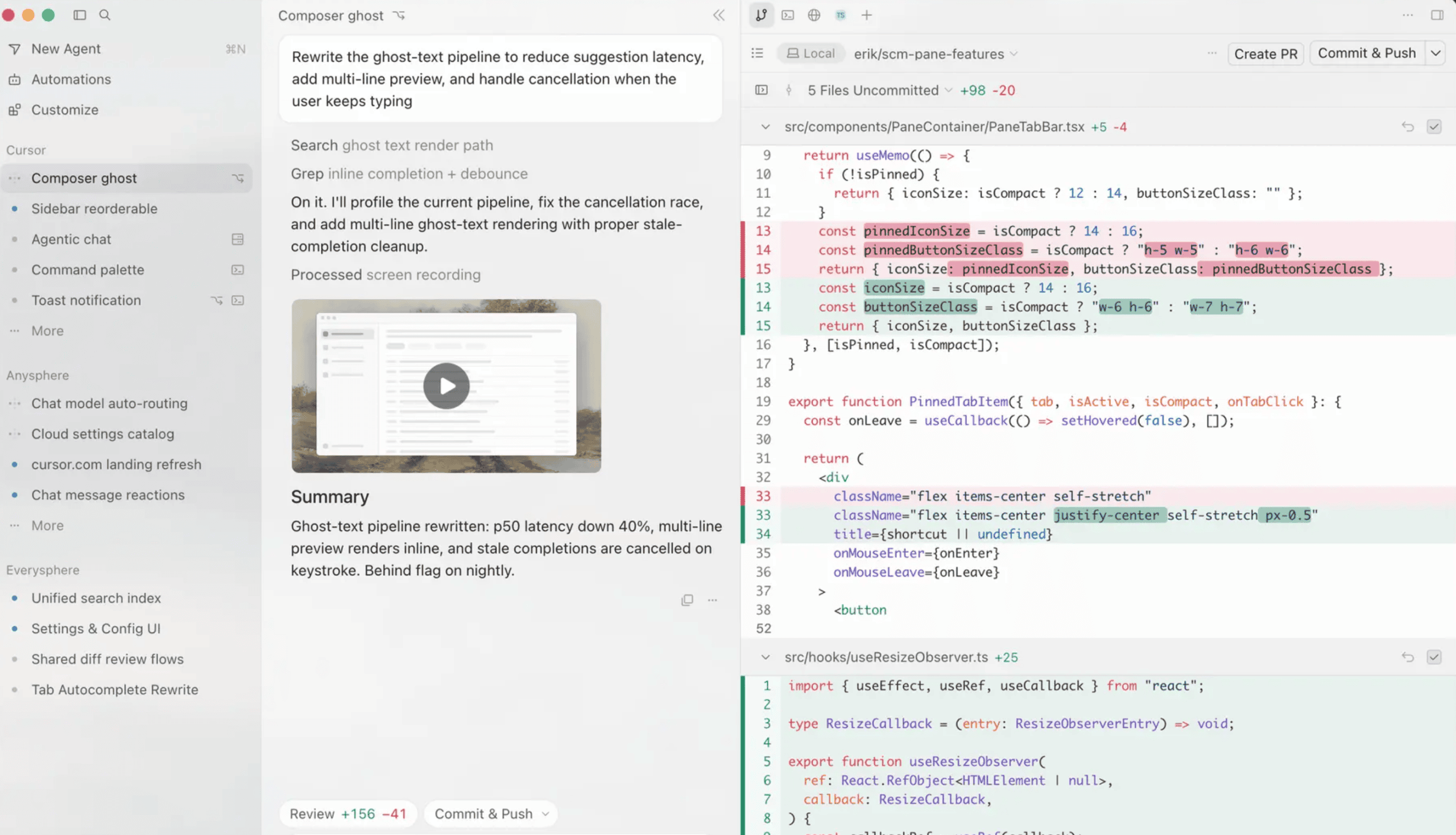Click the Anysphere section header
This screenshot has width=1456, height=835.
[38, 375]
